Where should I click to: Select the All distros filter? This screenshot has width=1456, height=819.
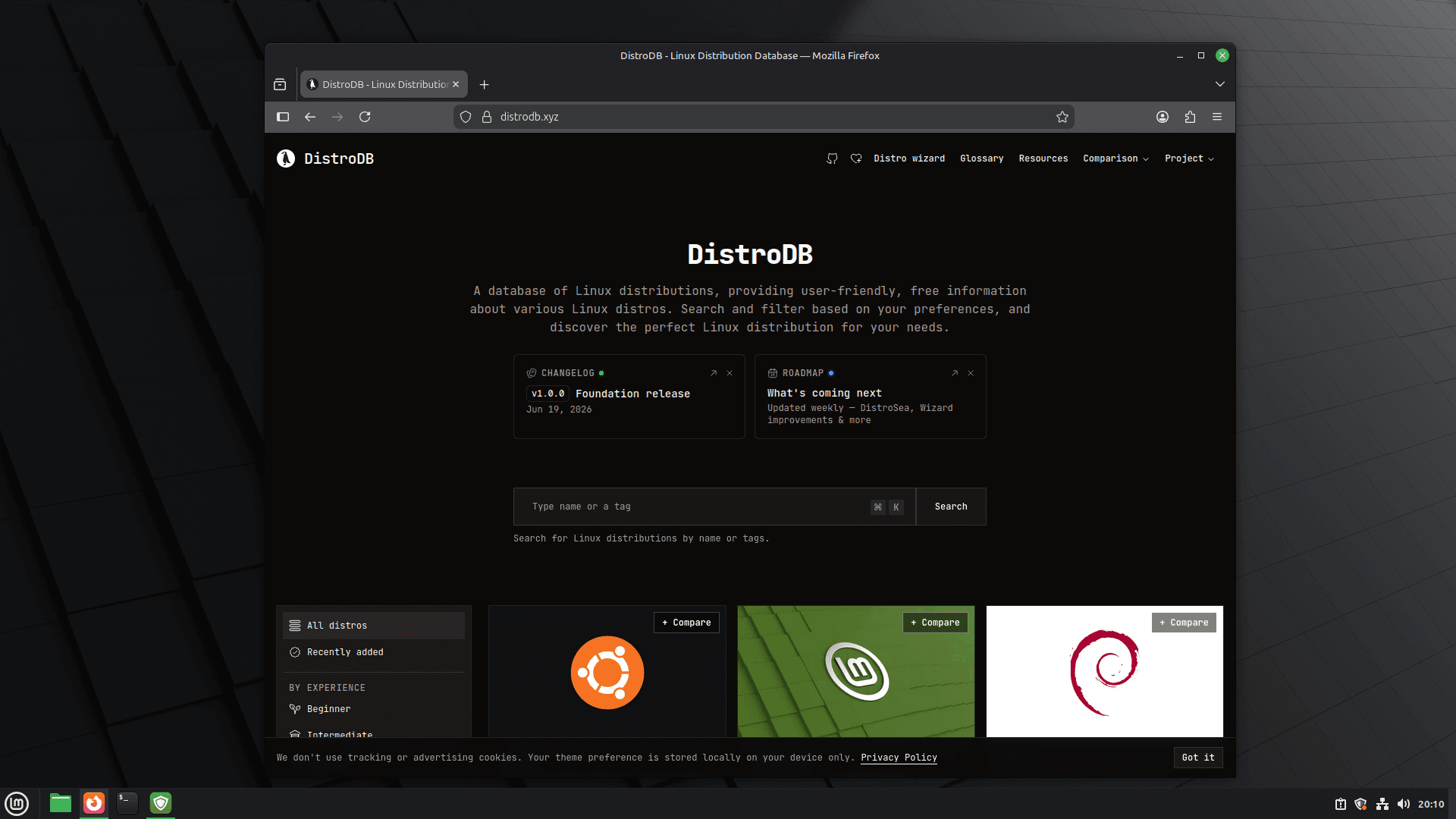coord(374,626)
